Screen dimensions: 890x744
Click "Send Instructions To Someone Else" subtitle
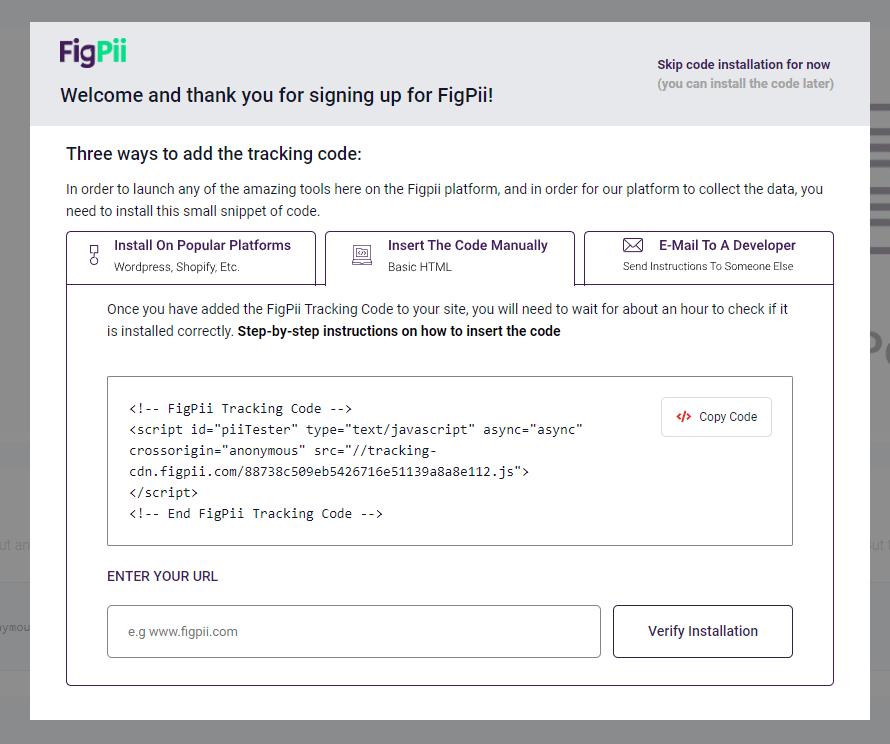pos(708,266)
